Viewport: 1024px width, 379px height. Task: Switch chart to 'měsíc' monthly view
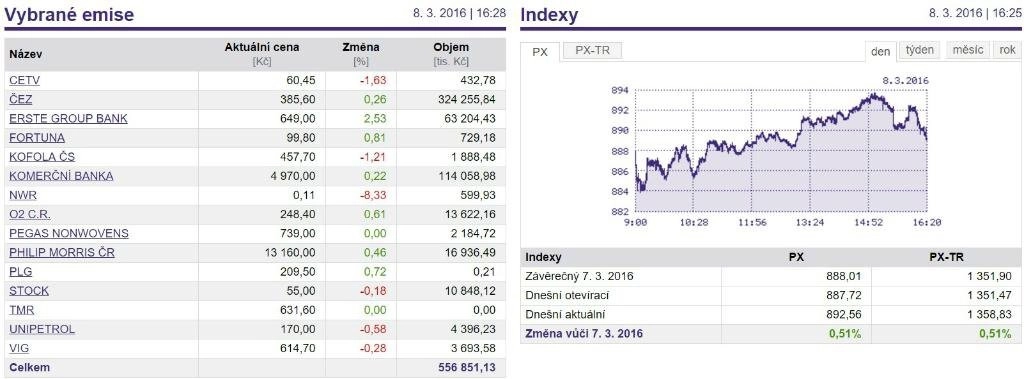(x=967, y=50)
